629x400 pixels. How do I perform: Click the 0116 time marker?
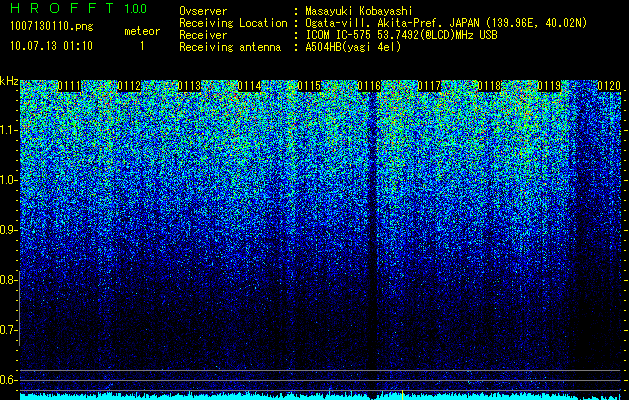tap(369, 86)
